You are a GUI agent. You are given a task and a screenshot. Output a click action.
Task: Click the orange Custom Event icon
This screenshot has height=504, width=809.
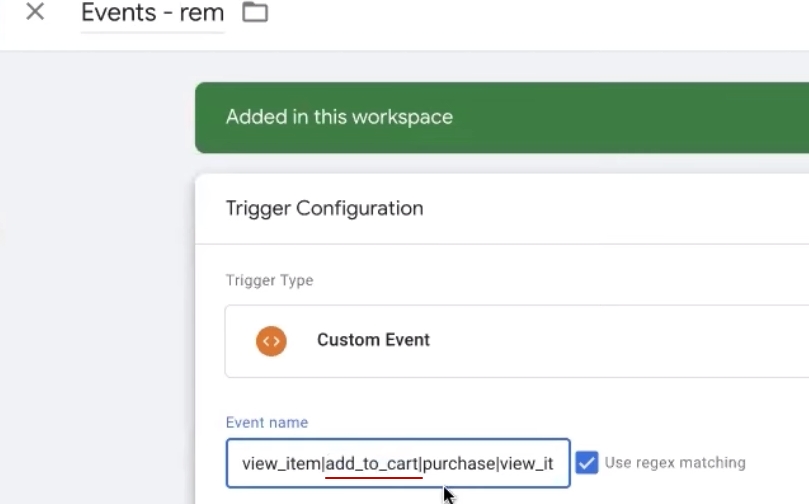(271, 341)
